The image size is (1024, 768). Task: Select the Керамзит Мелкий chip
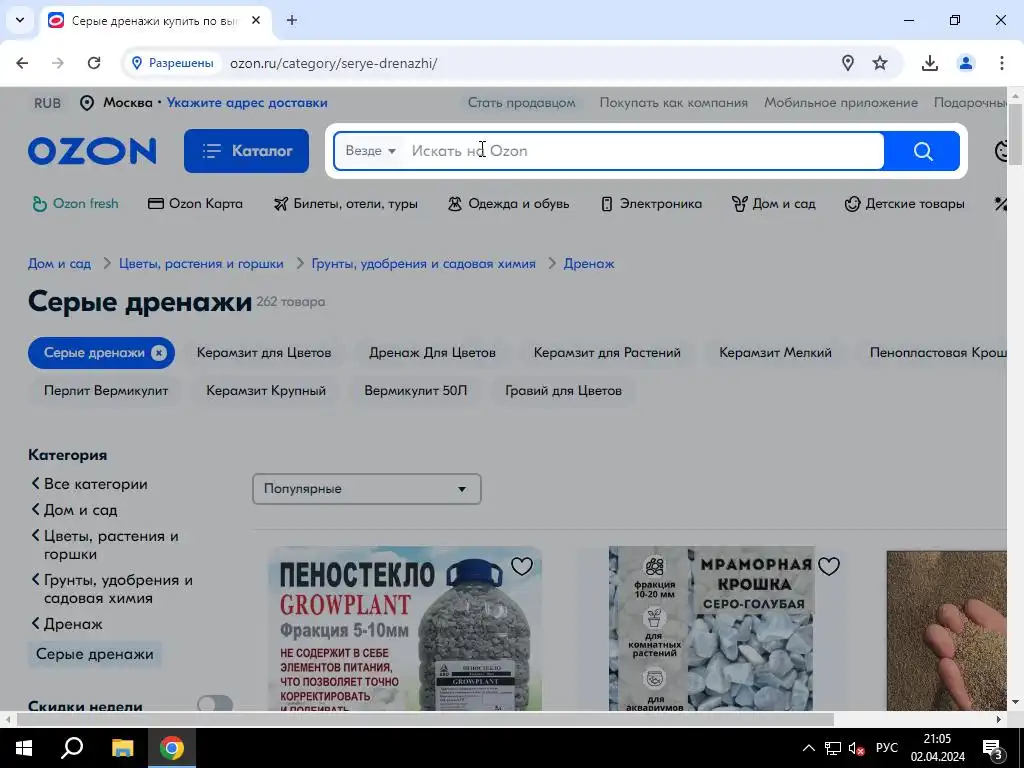click(775, 353)
